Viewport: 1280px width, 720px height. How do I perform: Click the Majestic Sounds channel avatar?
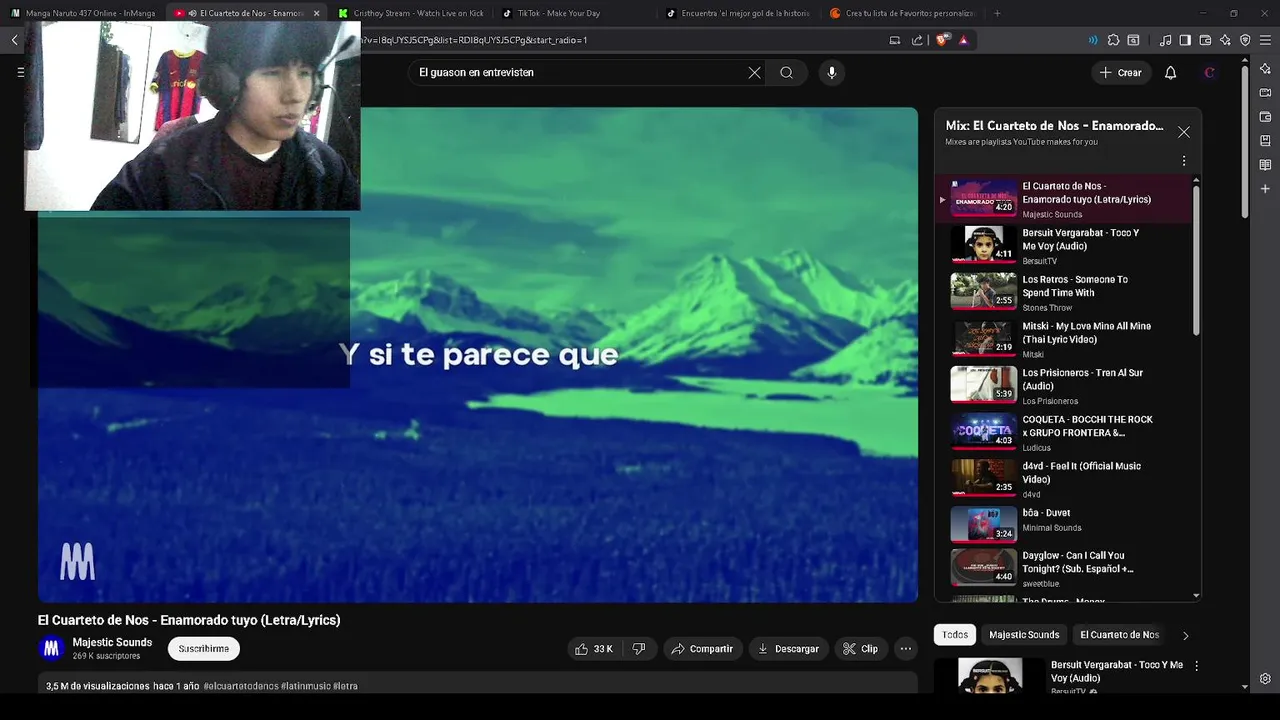[51, 649]
